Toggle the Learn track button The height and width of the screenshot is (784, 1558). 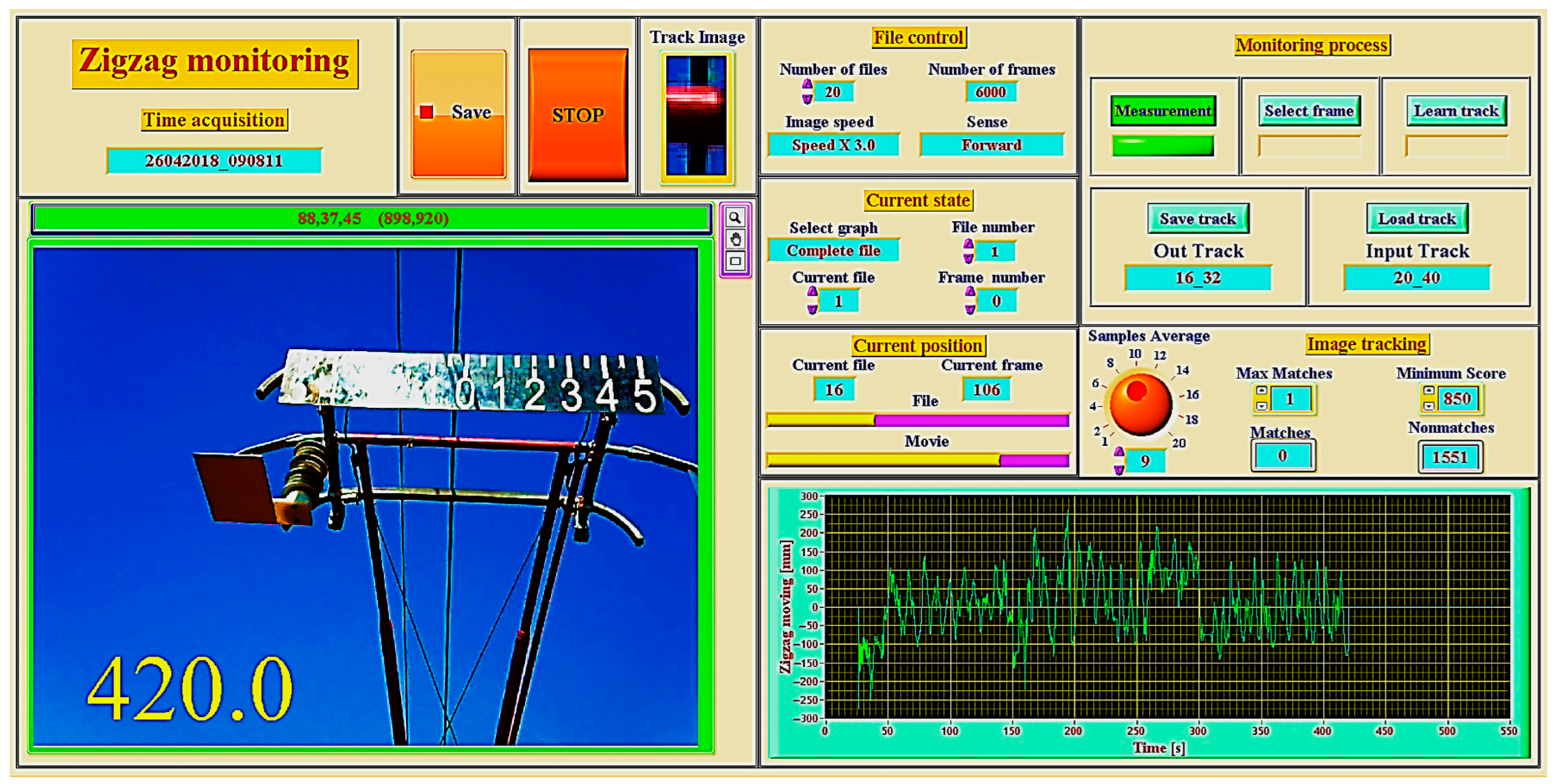tap(1456, 111)
